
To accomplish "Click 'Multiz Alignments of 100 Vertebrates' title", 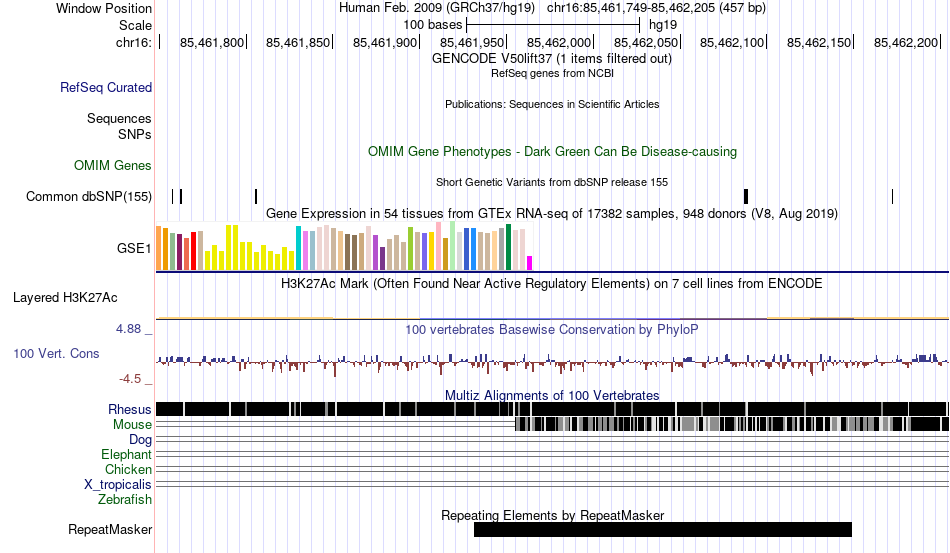I will (x=552, y=396).
